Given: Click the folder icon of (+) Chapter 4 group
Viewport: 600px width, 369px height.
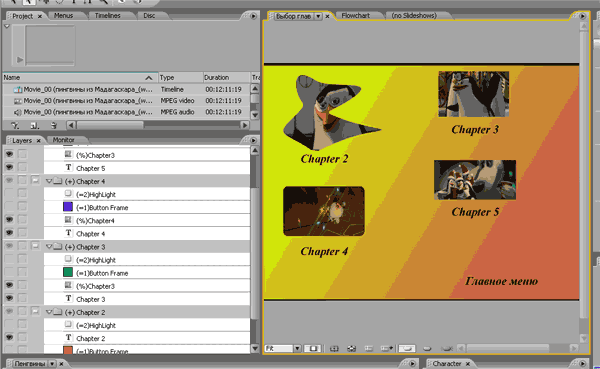Looking at the screenshot, I should coord(58,181).
